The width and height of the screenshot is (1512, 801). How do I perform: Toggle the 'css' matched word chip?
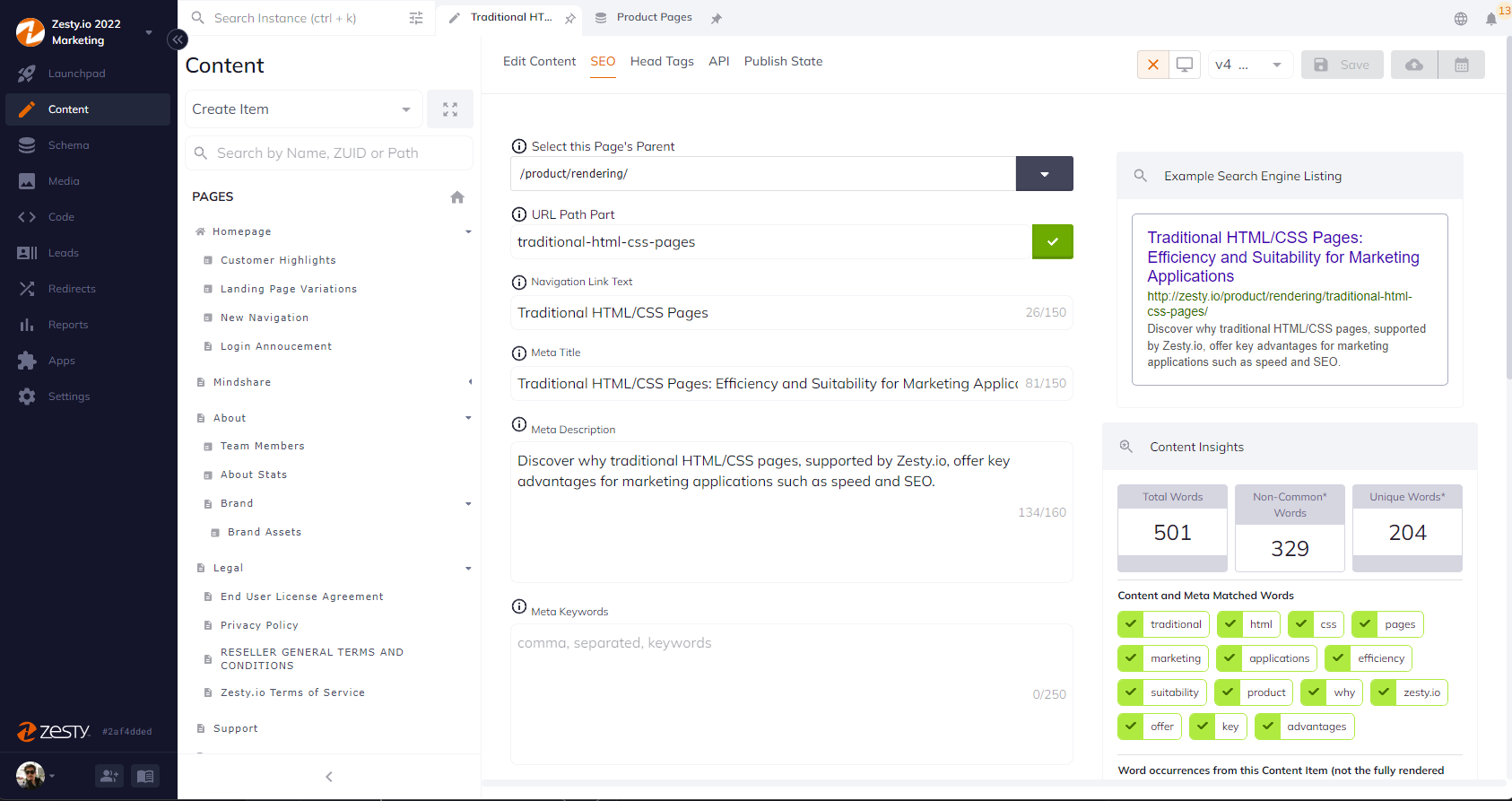[x=1316, y=624]
